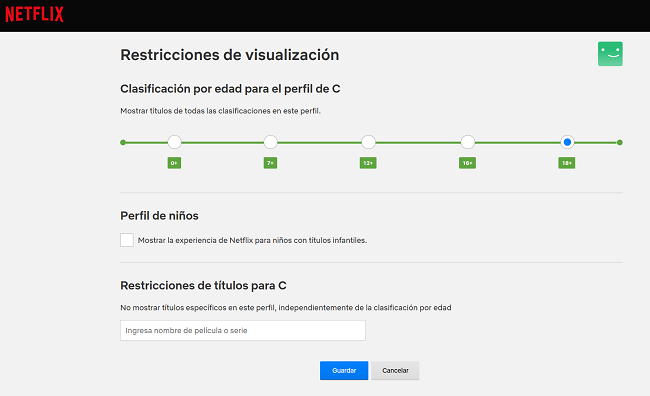Click the green 0+ rating badge
650x396 pixels.
click(x=174, y=163)
